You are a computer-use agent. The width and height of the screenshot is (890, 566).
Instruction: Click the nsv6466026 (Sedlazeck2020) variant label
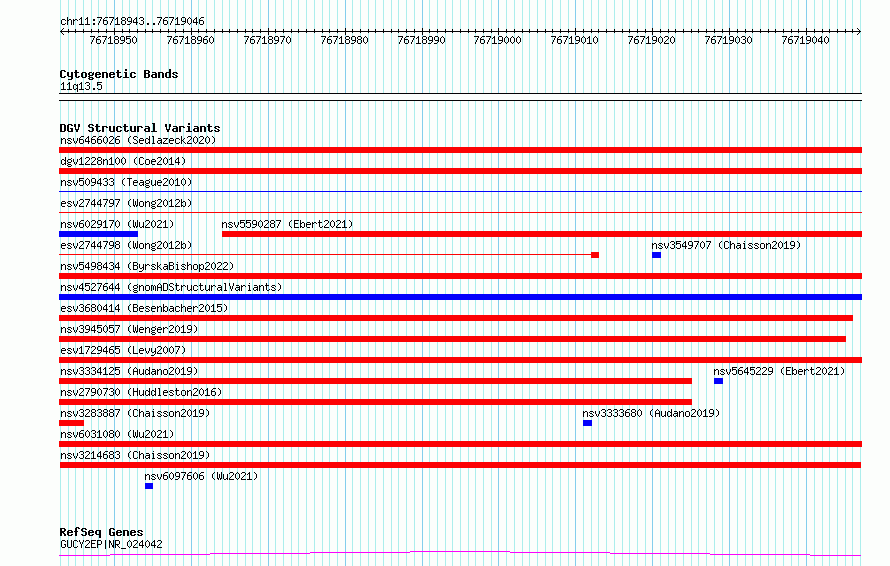click(x=138, y=140)
